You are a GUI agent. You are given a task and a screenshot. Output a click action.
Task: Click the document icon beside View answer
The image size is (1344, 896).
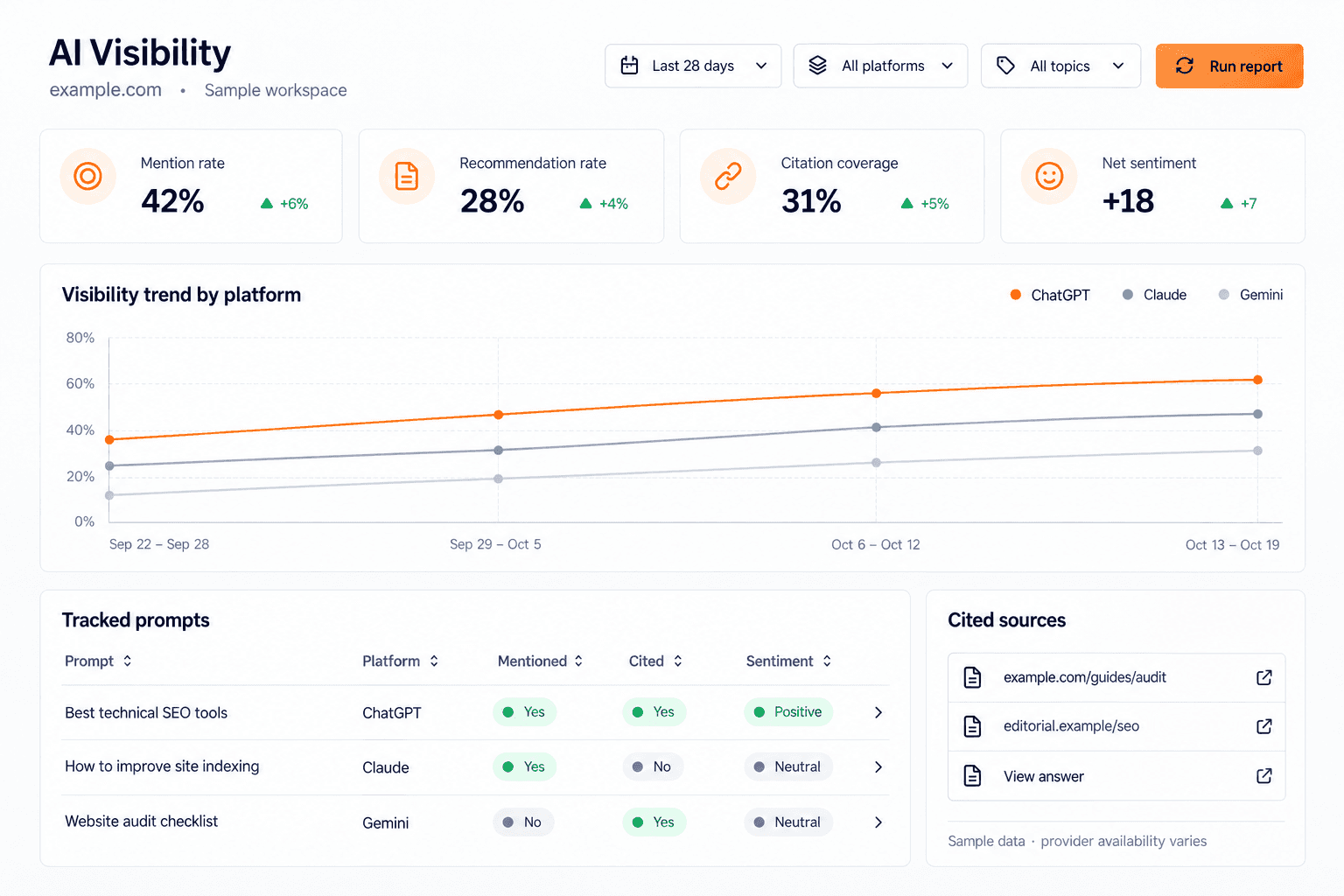pos(972,776)
